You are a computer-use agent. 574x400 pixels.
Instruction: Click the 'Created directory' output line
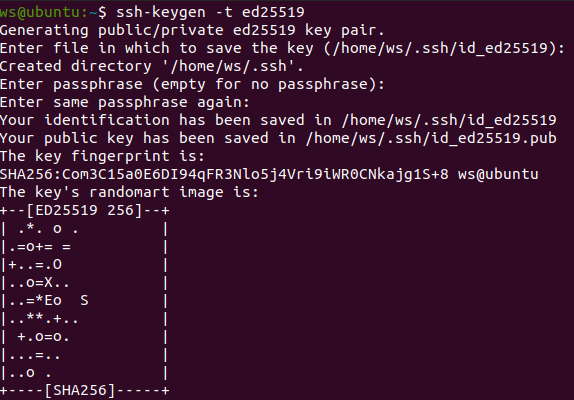152,66
